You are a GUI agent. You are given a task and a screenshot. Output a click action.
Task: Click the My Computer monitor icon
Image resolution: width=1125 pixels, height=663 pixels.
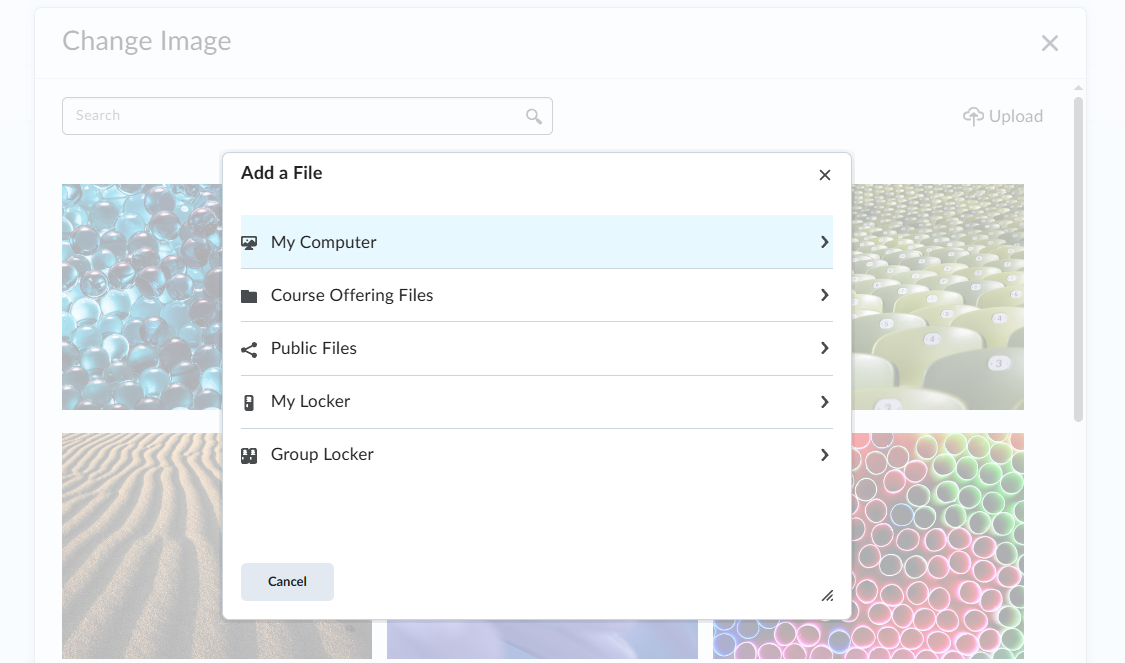(249, 243)
